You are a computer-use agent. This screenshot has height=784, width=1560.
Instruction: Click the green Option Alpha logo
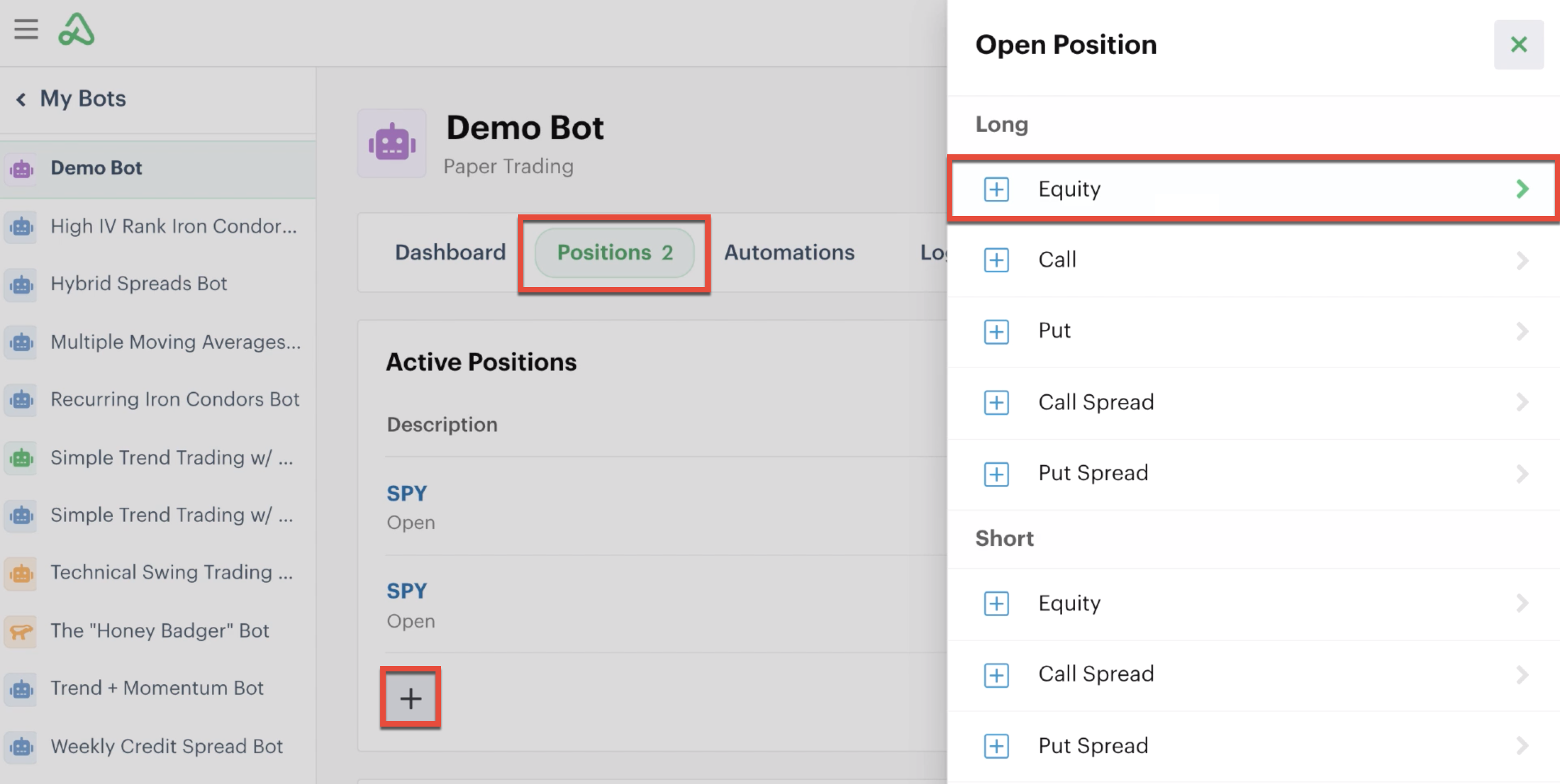76,29
